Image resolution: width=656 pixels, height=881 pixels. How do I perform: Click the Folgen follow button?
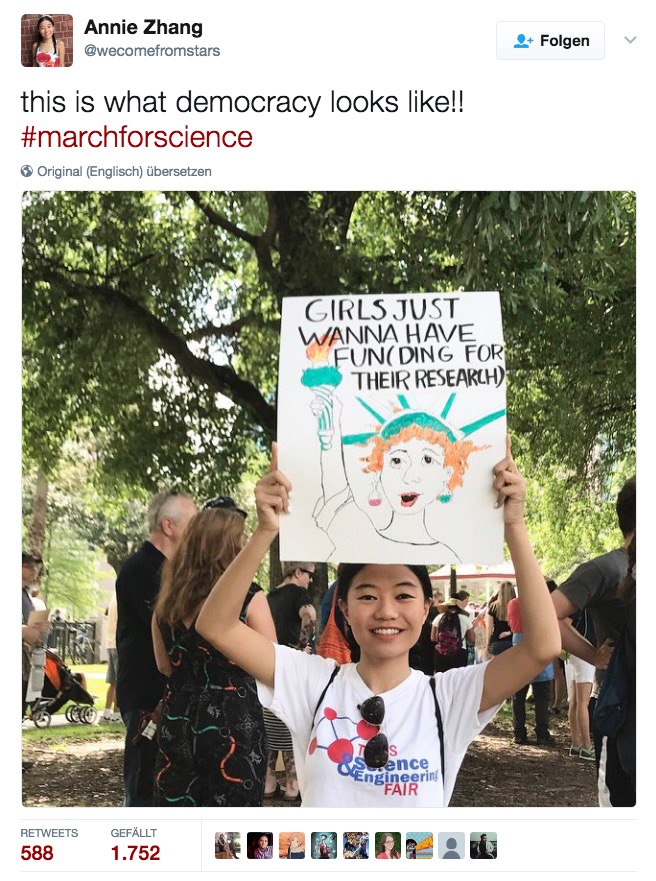tap(550, 40)
